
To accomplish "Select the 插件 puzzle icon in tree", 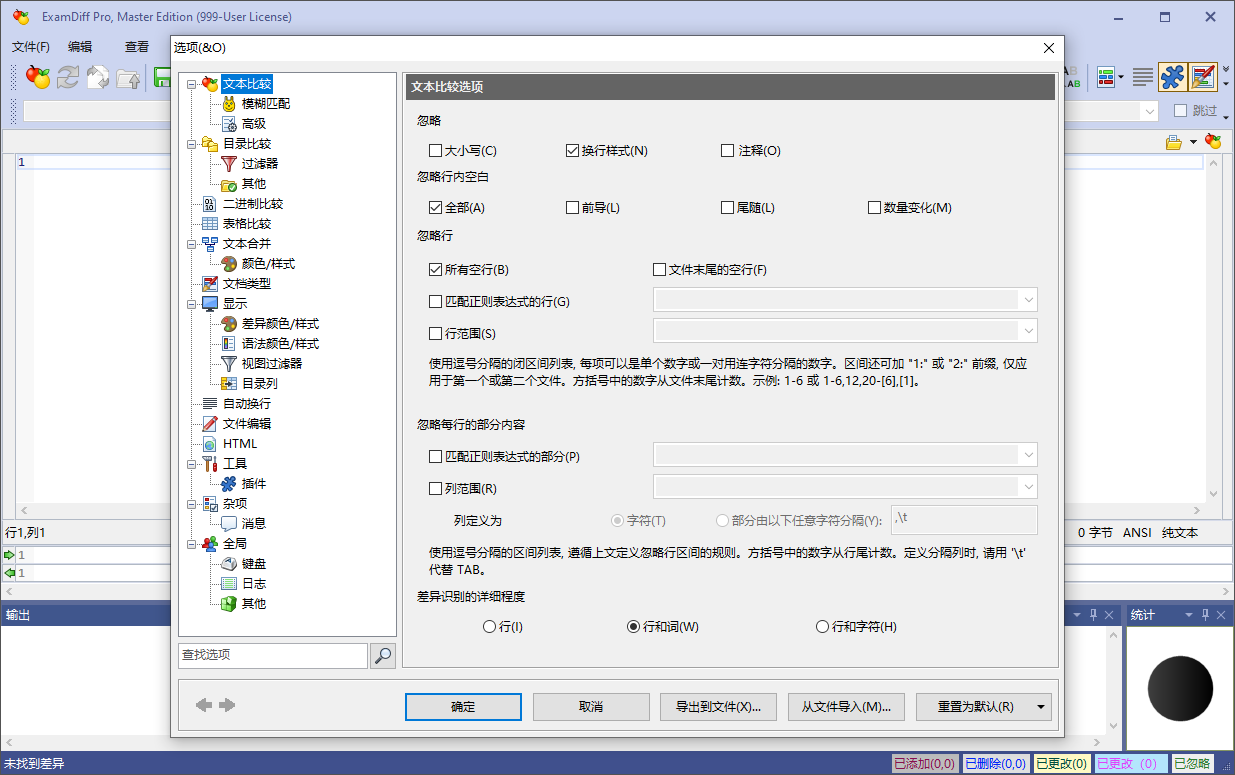I will click(x=229, y=484).
